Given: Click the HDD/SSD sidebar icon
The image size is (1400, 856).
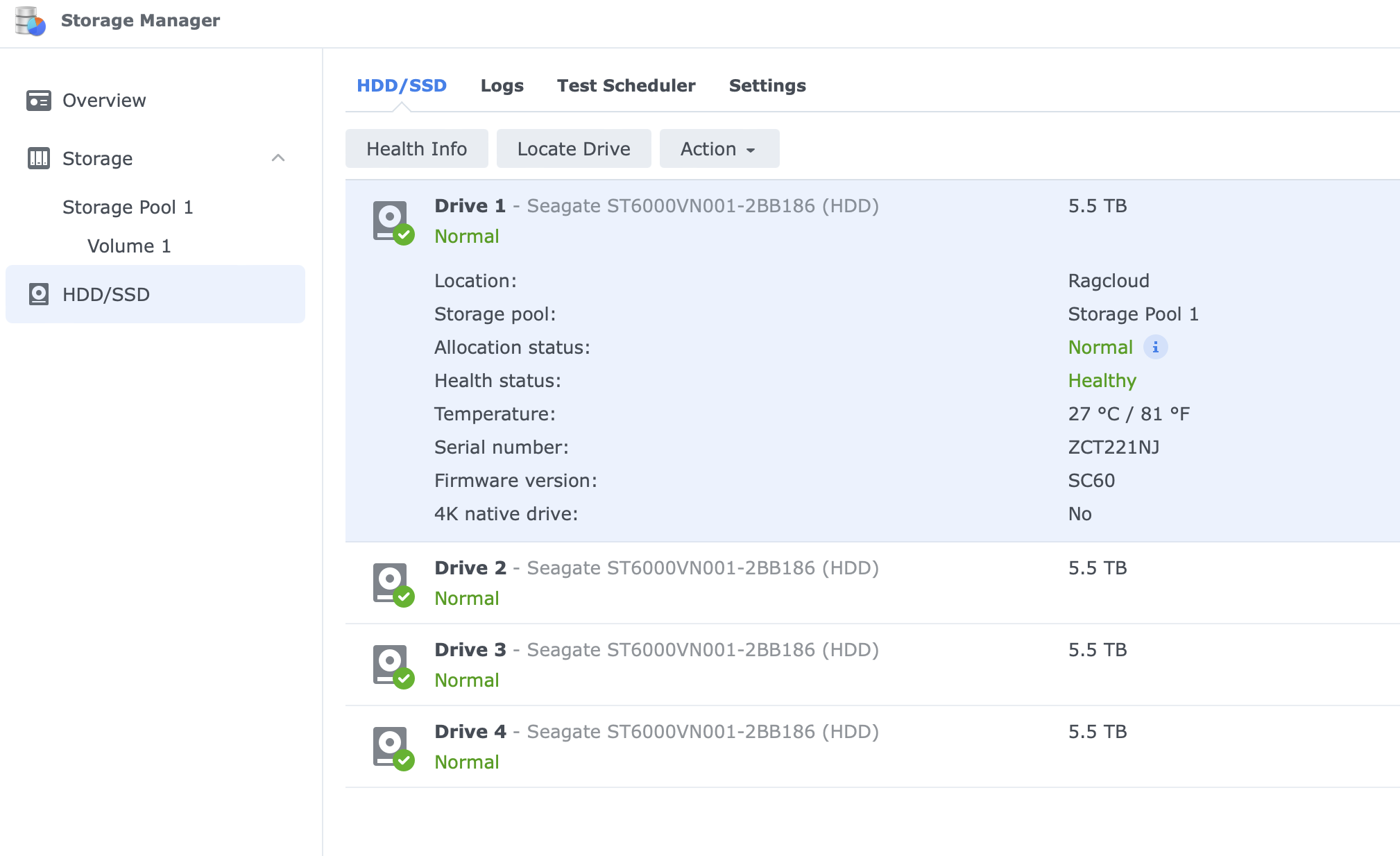Looking at the screenshot, I should pos(40,294).
